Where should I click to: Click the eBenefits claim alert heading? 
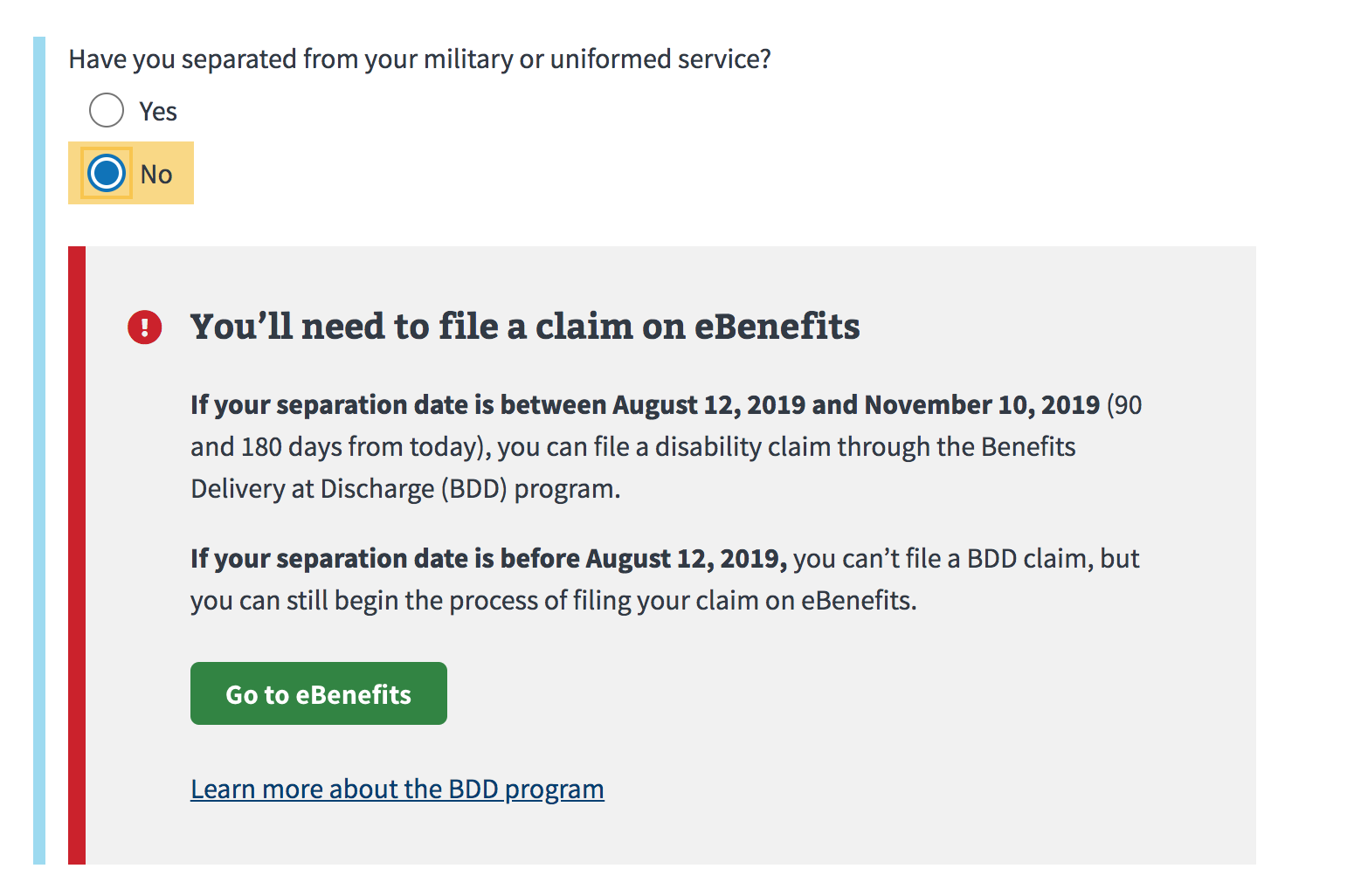coord(525,327)
